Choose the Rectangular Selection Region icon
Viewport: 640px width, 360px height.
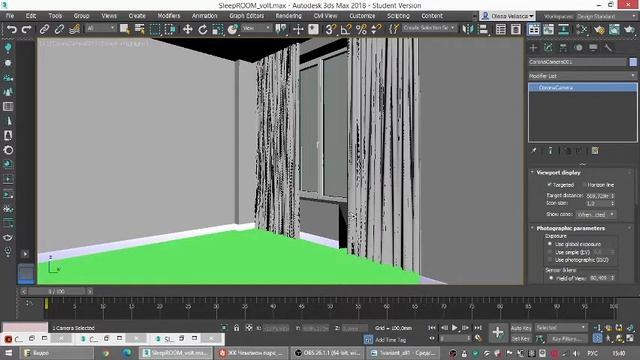155,29
